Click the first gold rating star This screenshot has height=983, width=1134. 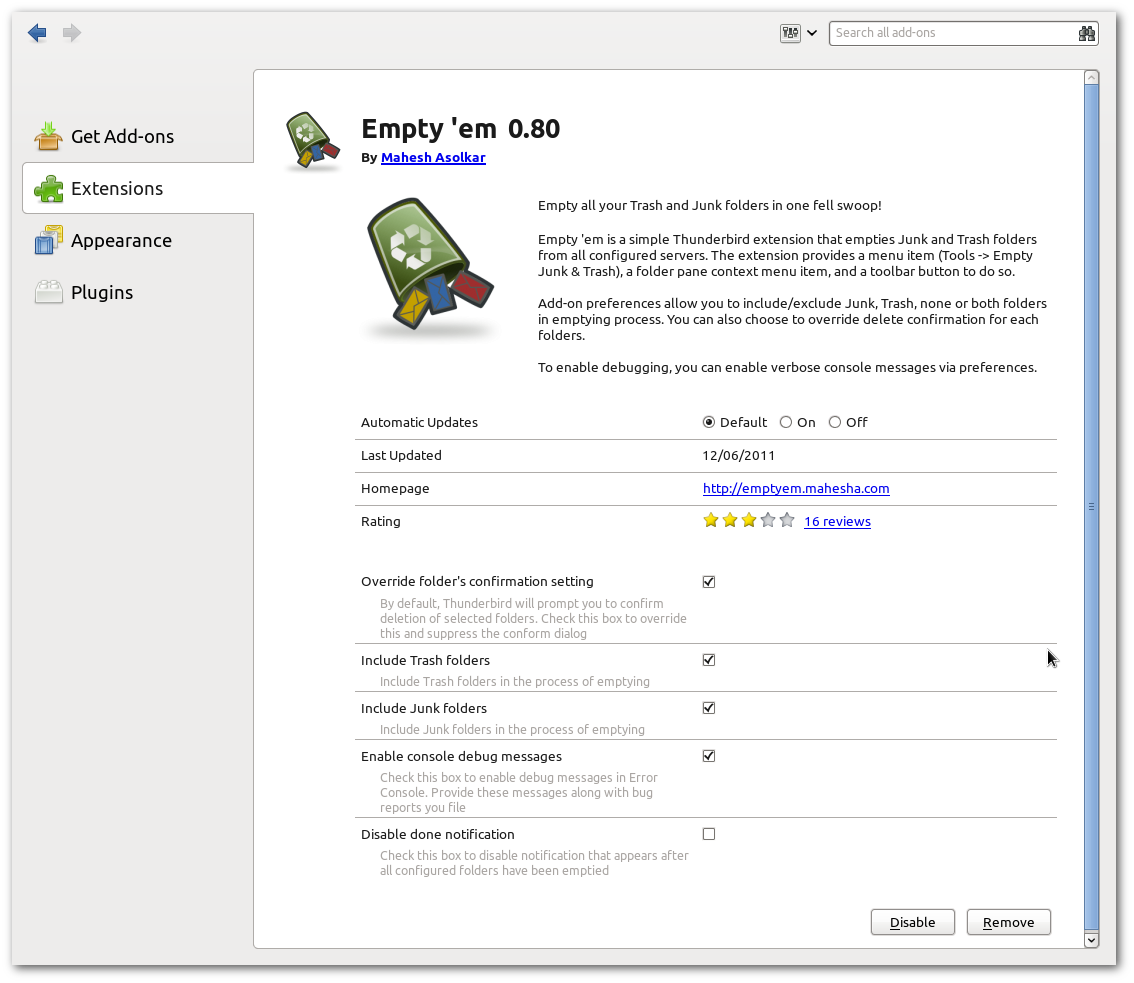711,520
